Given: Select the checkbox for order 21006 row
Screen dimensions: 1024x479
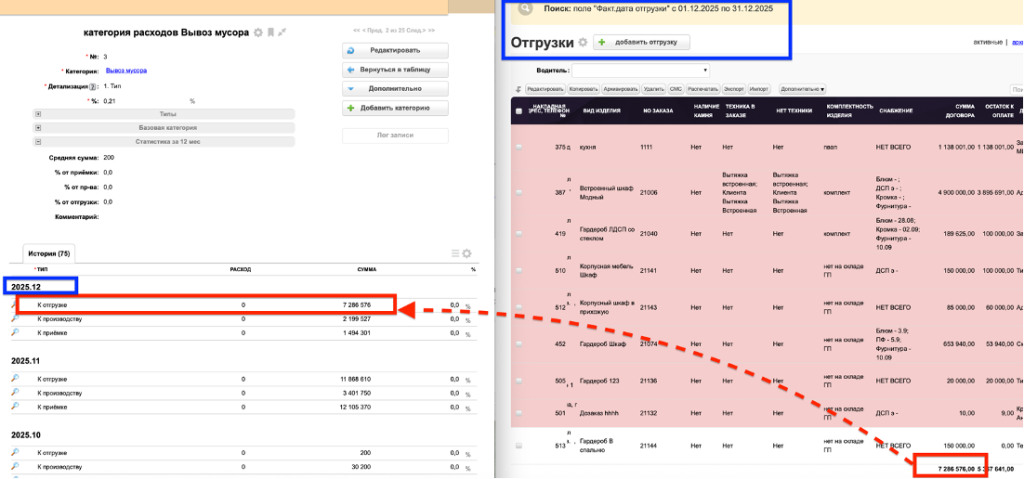Looking at the screenshot, I should 518,192.
